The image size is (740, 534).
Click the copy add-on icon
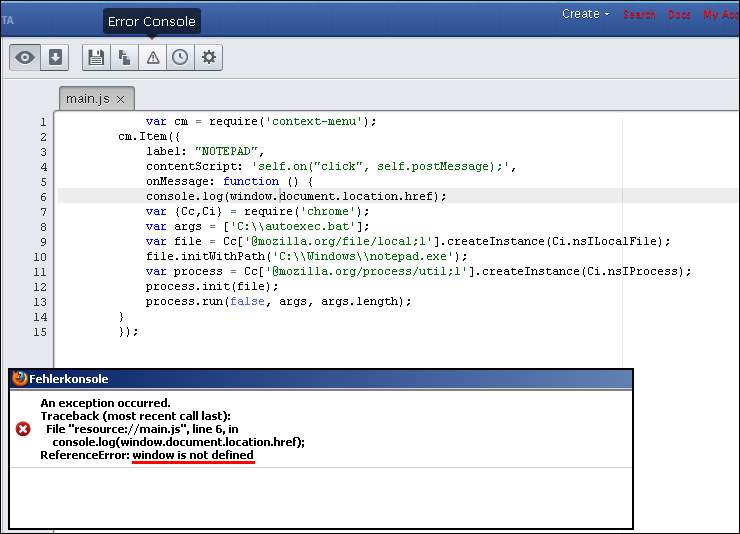(x=124, y=58)
